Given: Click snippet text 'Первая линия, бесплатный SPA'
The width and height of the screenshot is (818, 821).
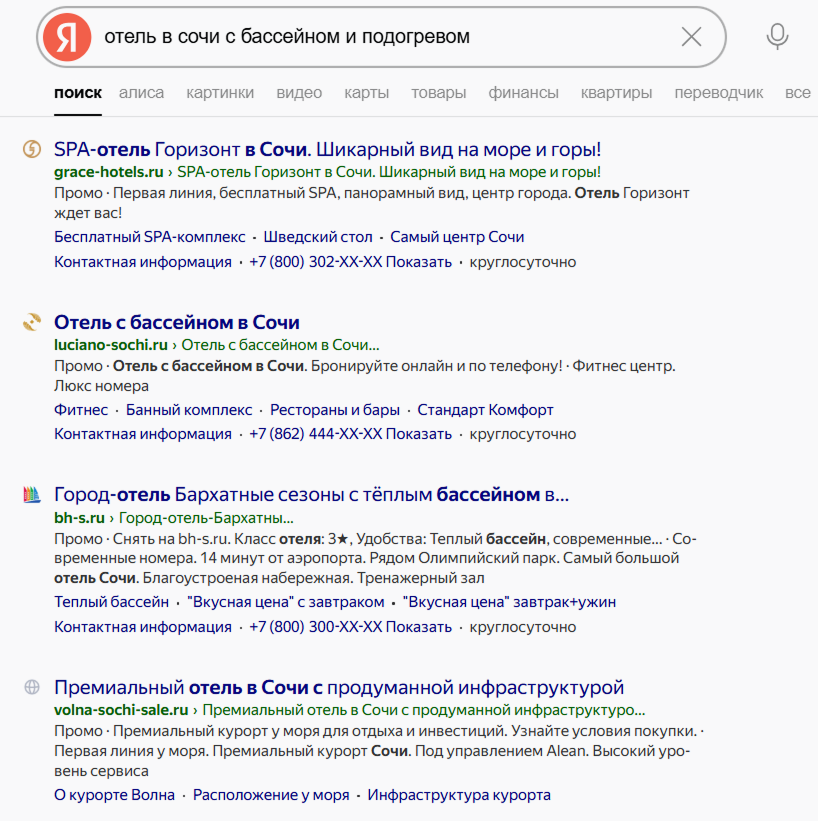Looking at the screenshot, I should (224, 193).
